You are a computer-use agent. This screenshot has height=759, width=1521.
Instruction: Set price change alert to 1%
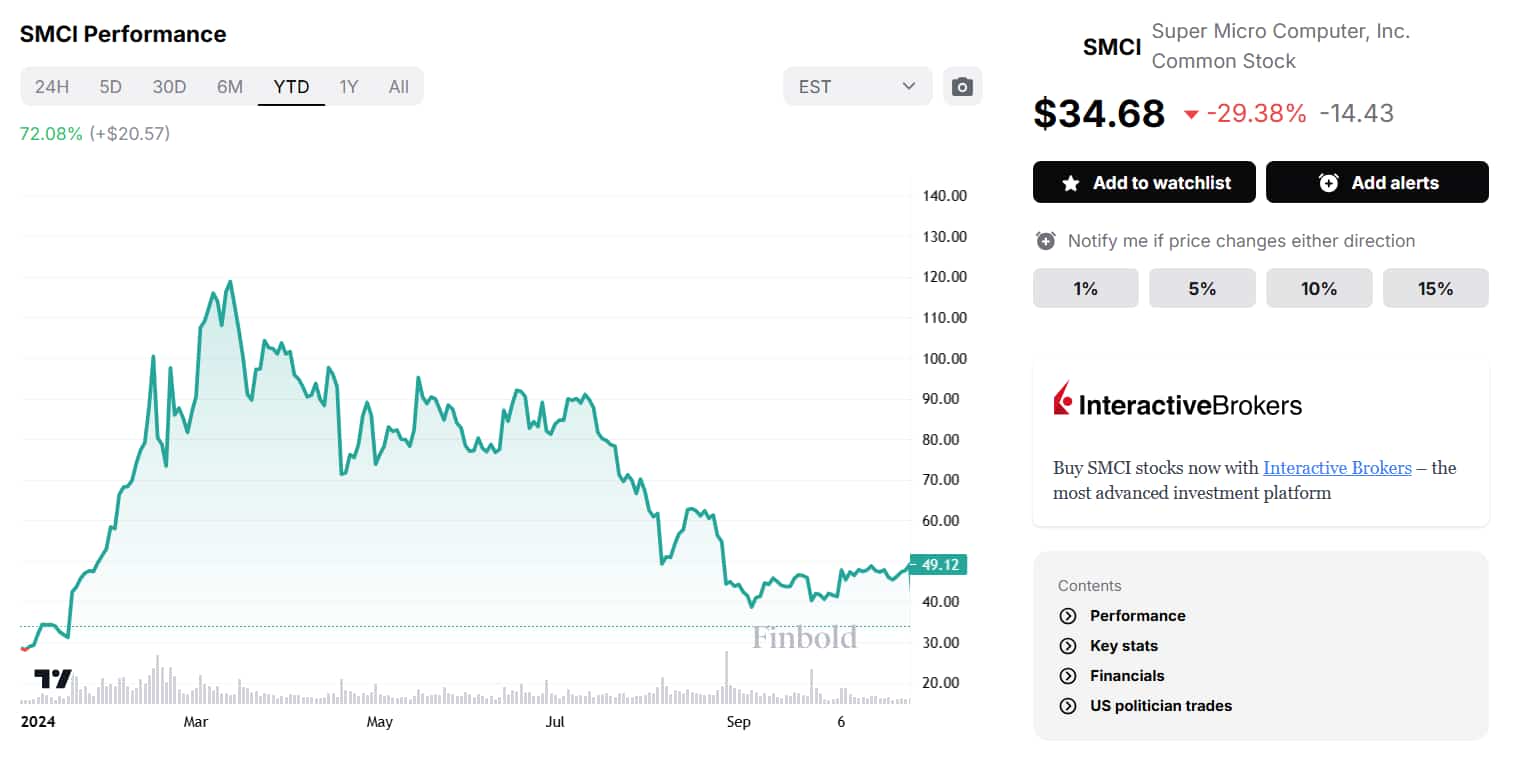tap(1085, 288)
